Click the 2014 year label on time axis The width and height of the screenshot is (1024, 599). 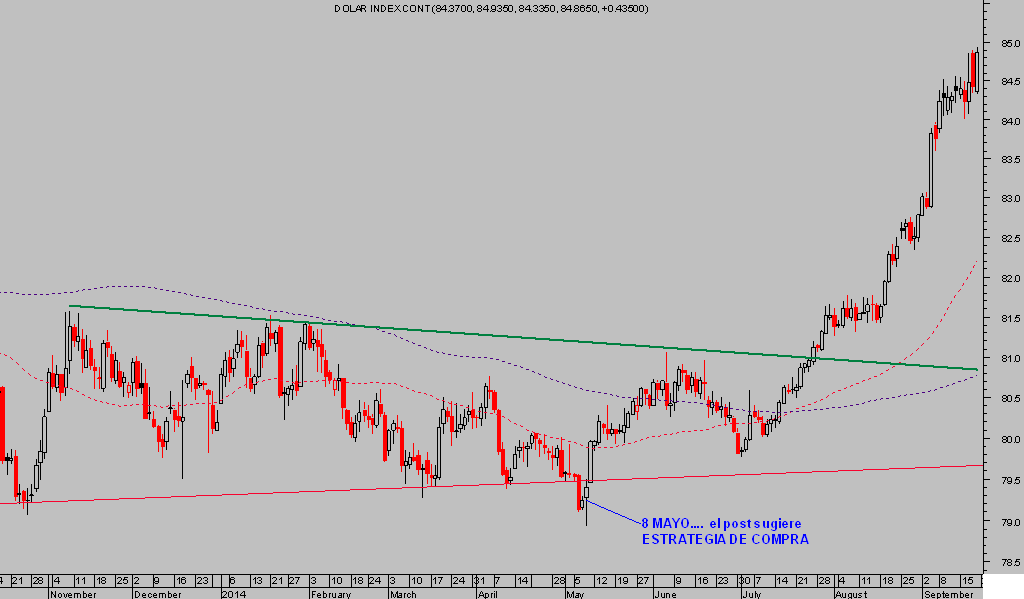[235, 593]
